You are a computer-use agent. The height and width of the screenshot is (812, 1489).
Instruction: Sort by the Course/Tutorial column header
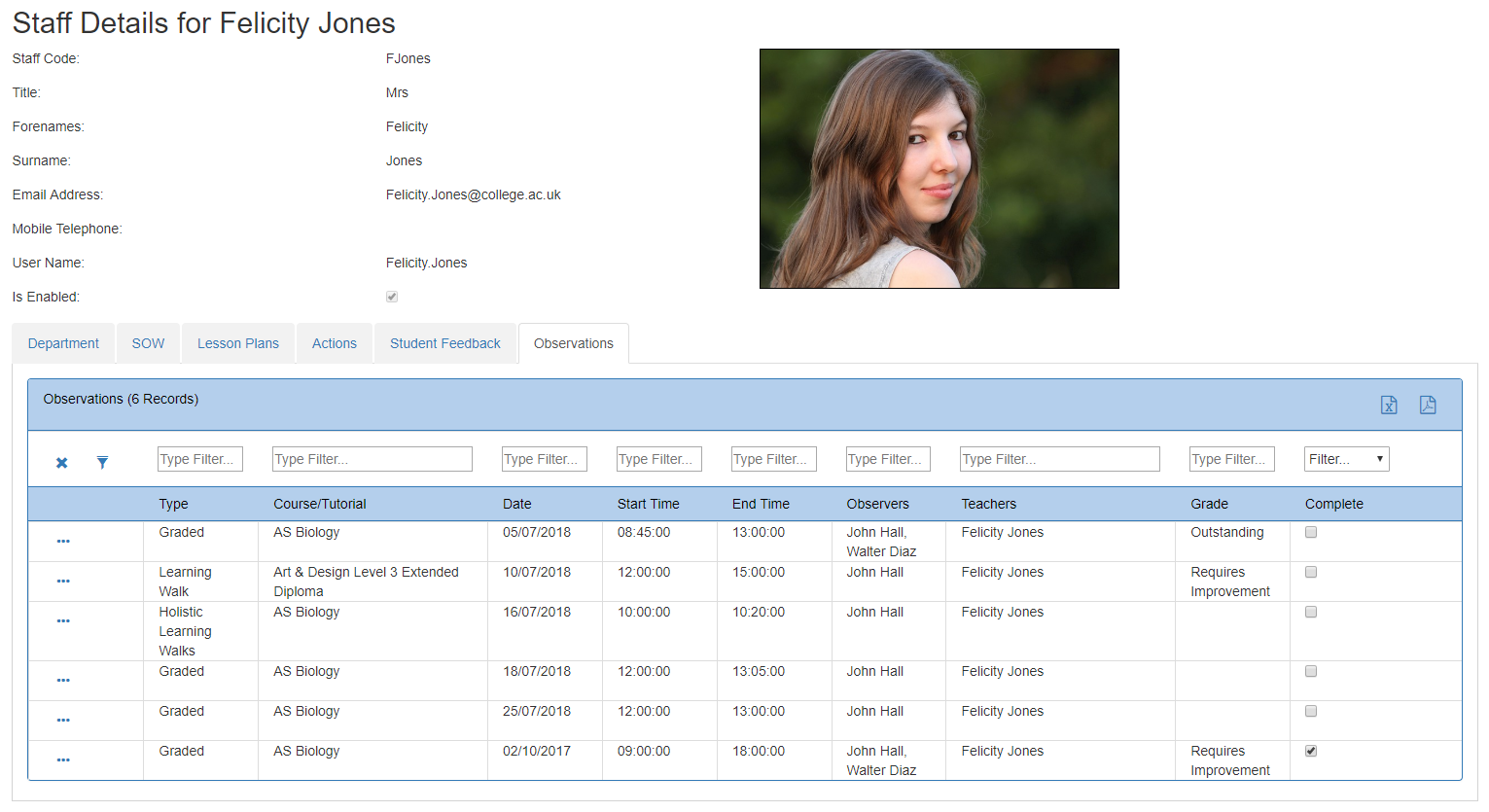point(320,504)
